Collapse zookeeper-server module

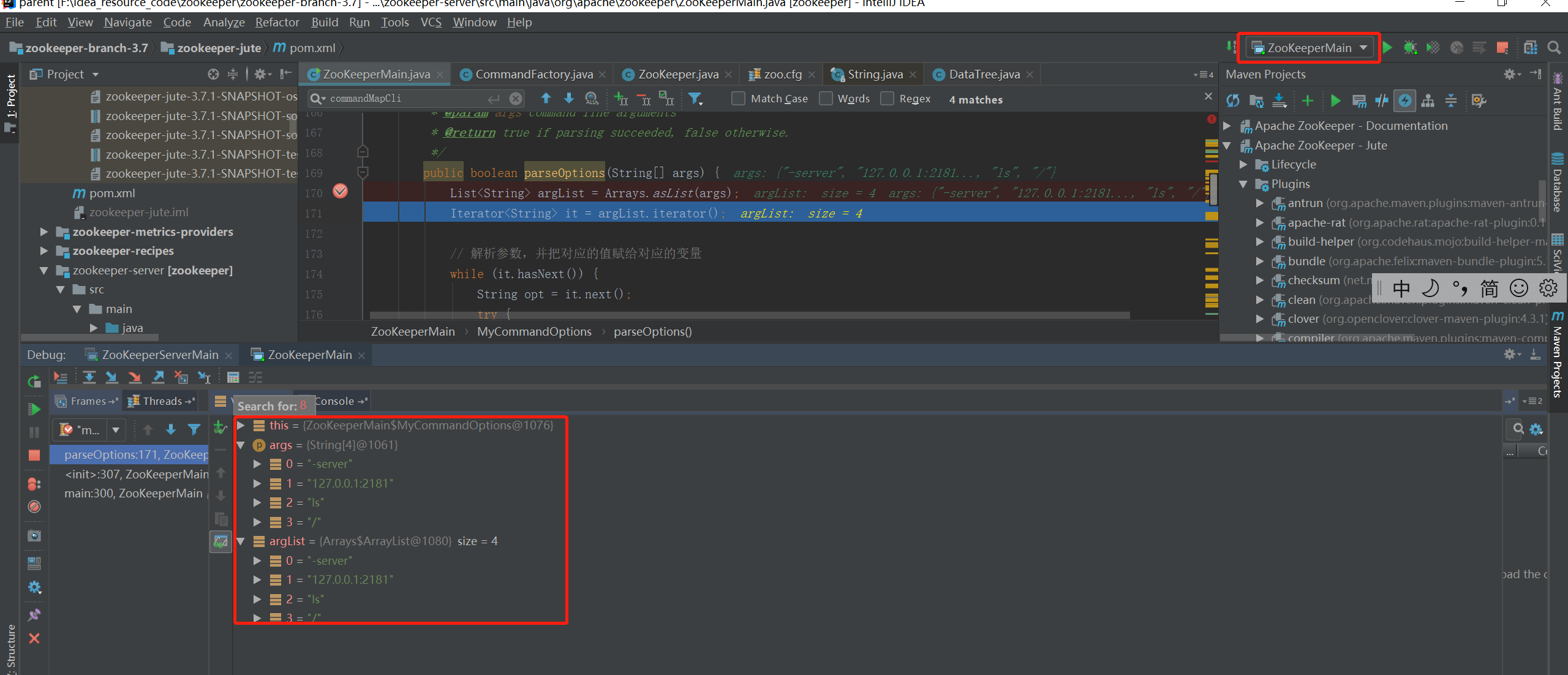coord(43,270)
